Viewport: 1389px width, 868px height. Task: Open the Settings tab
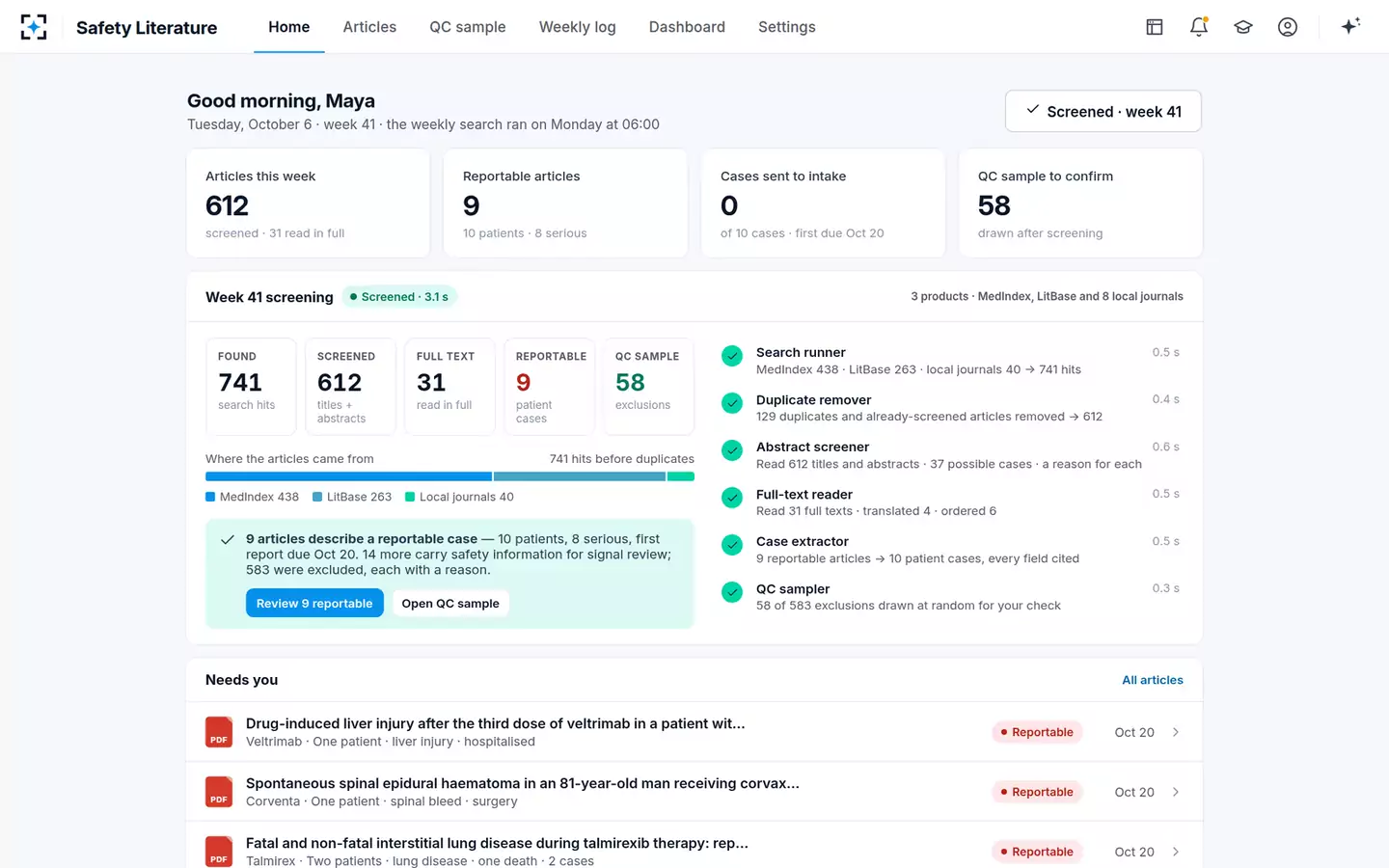click(787, 27)
